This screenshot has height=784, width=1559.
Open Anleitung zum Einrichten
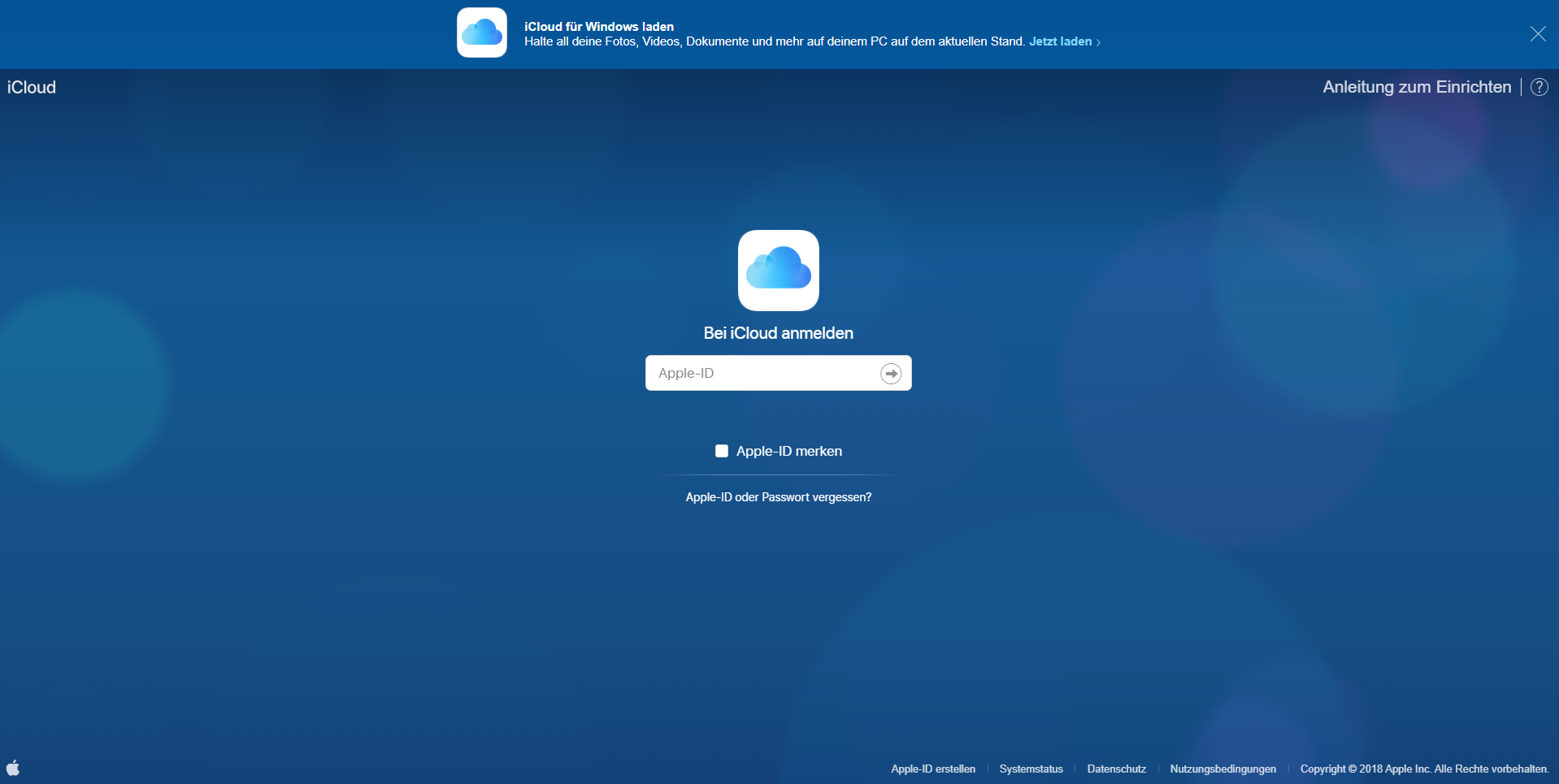pos(1417,87)
